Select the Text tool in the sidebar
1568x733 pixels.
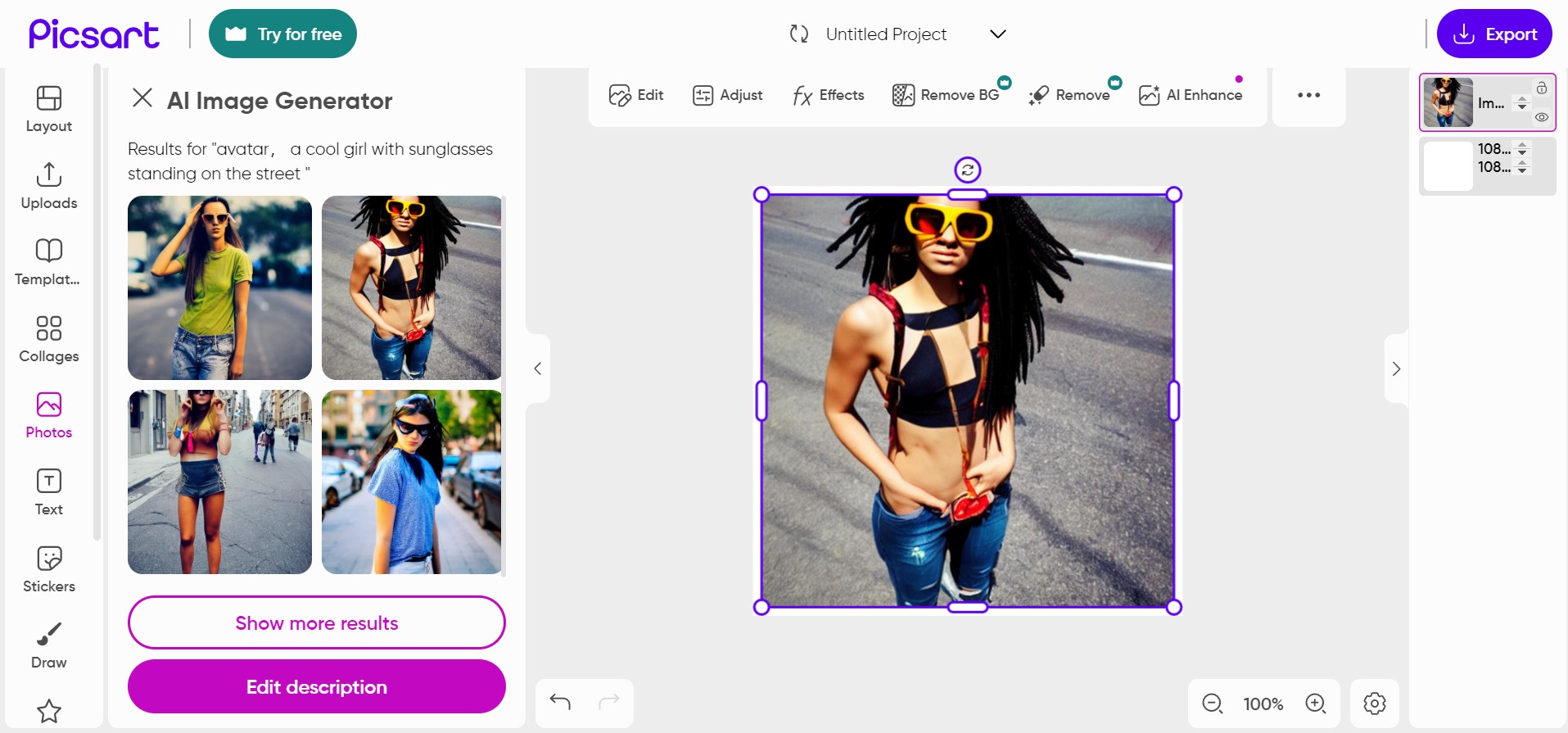[x=49, y=492]
